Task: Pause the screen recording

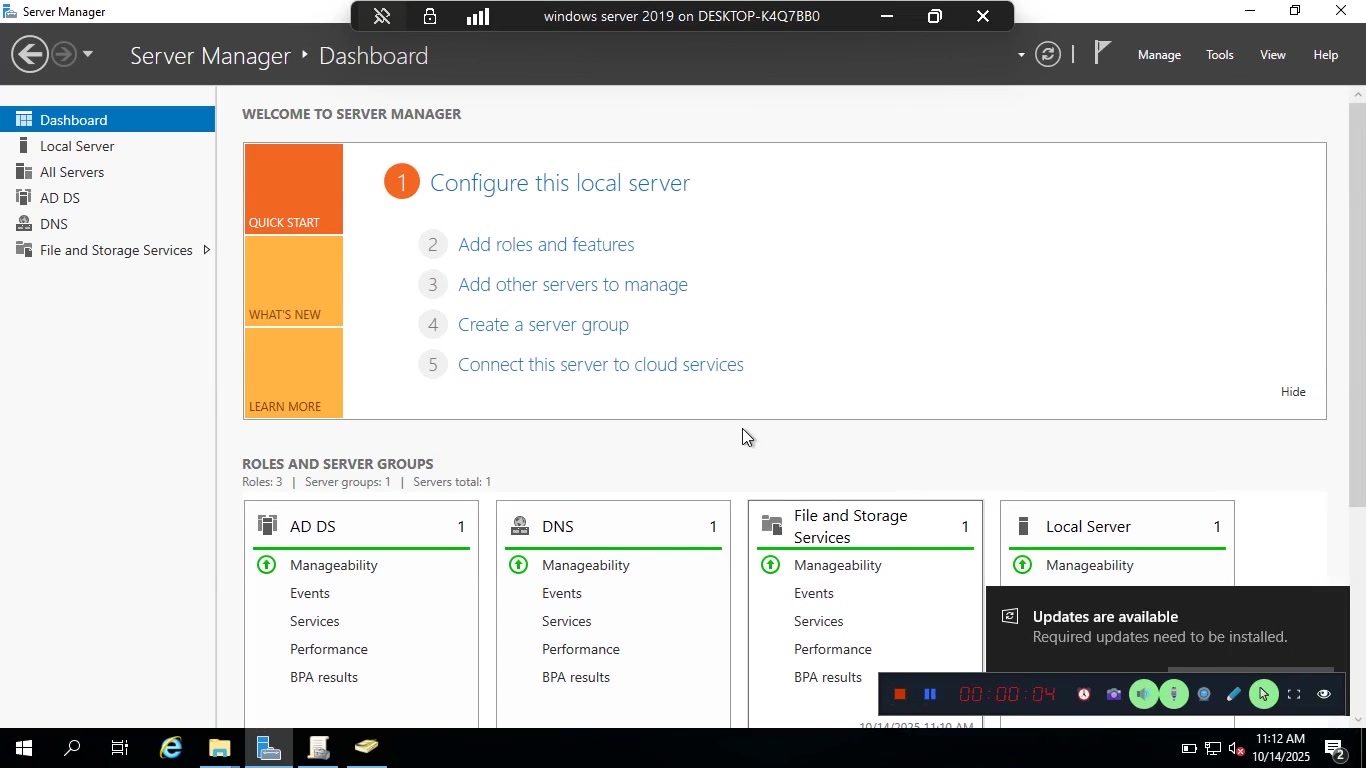Action: pyautogui.click(x=930, y=694)
